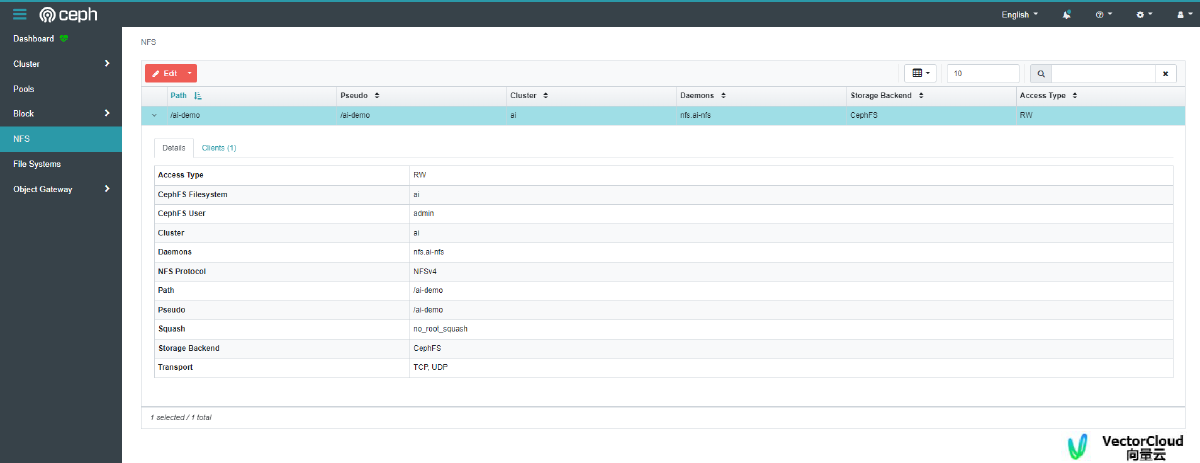
Task: Click the red Edit button
Action: (x=164, y=73)
